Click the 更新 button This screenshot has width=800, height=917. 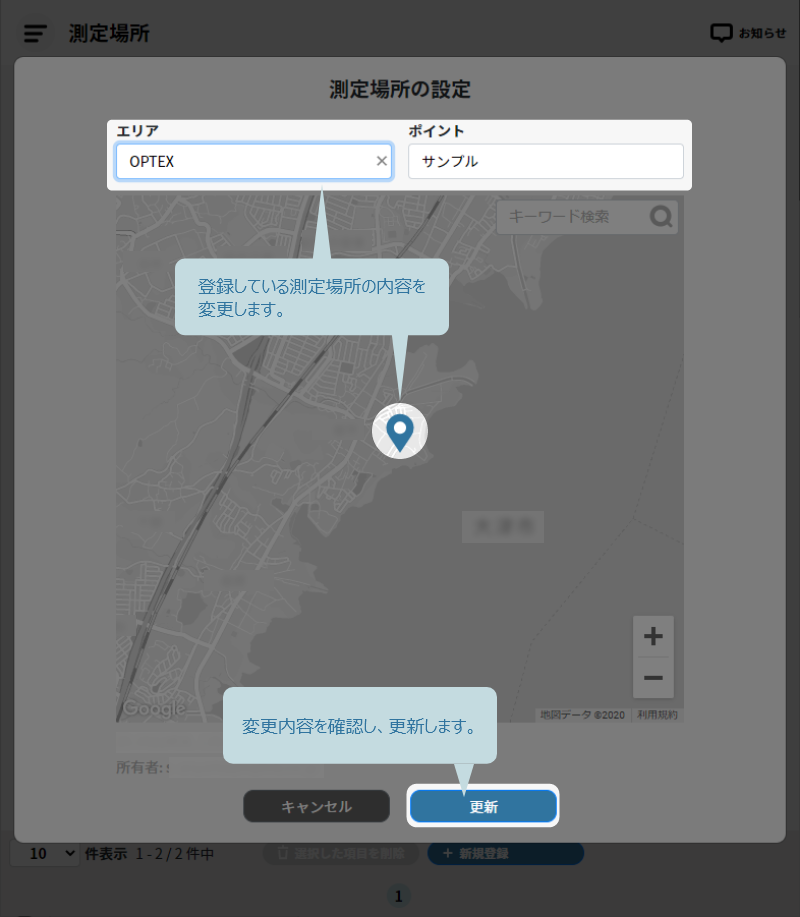click(x=483, y=806)
